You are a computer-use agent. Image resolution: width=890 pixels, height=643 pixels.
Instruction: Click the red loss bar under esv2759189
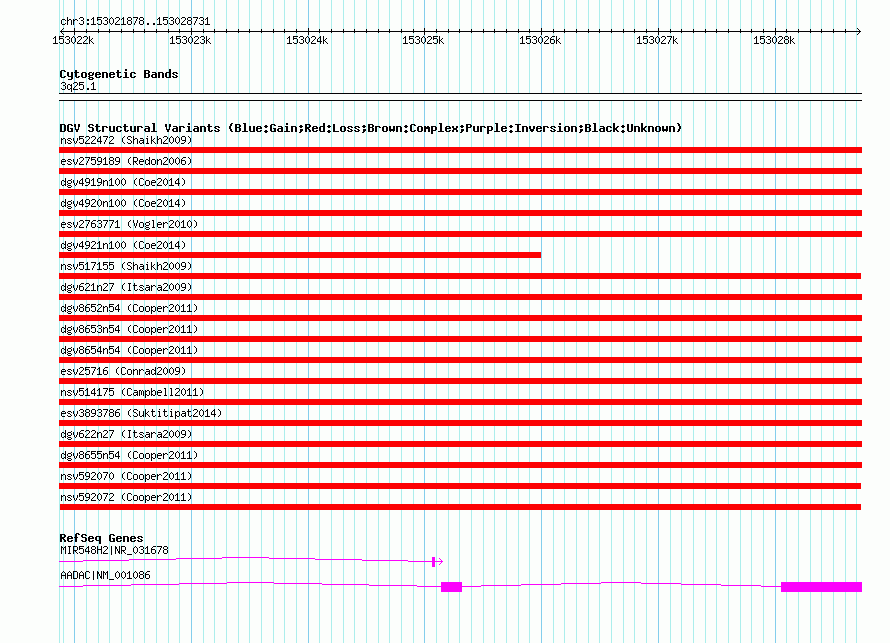click(460, 171)
